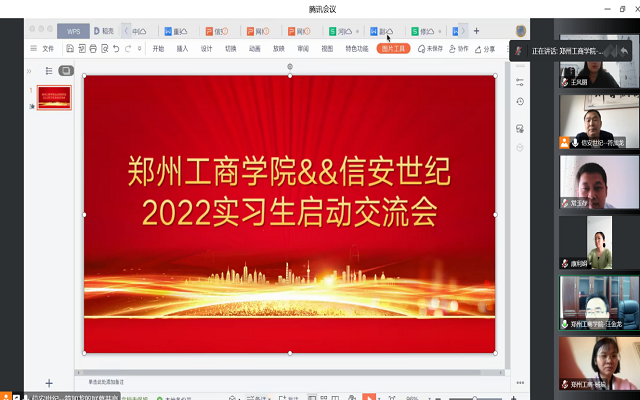Toggle slide sorter view in status bar

tap(324, 398)
